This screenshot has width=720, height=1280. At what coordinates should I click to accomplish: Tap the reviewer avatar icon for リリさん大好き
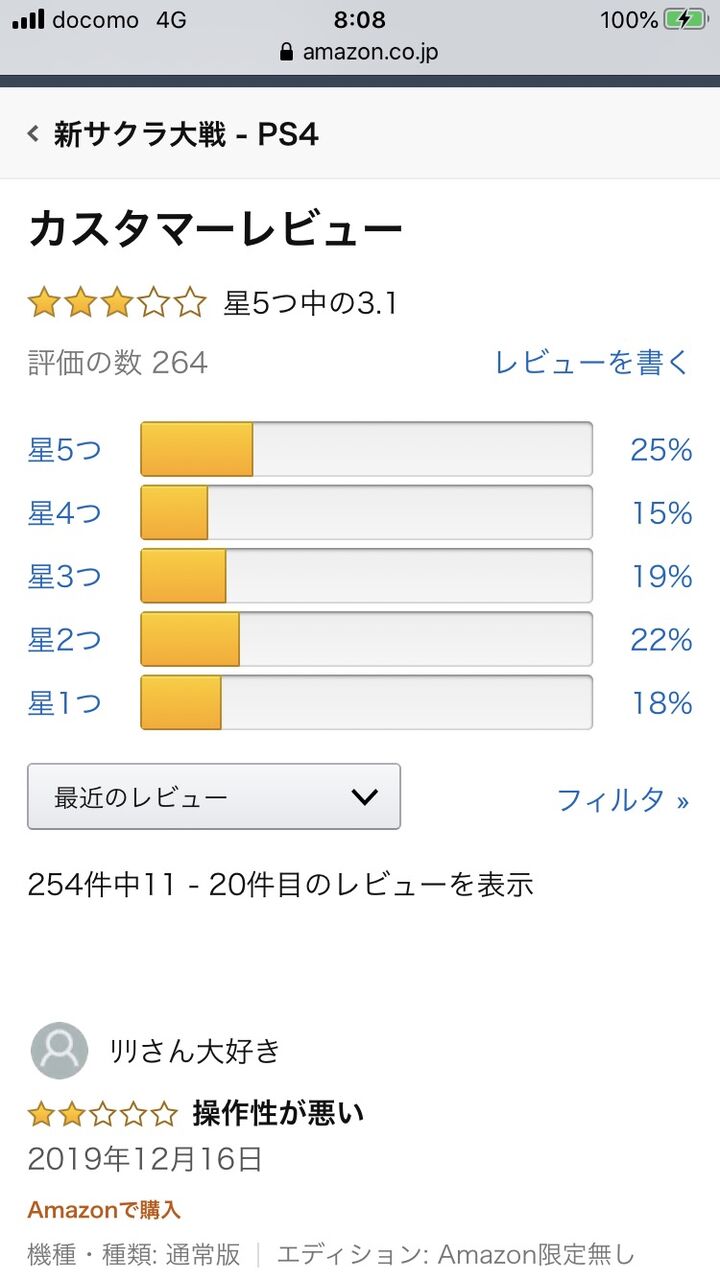[x=59, y=1050]
